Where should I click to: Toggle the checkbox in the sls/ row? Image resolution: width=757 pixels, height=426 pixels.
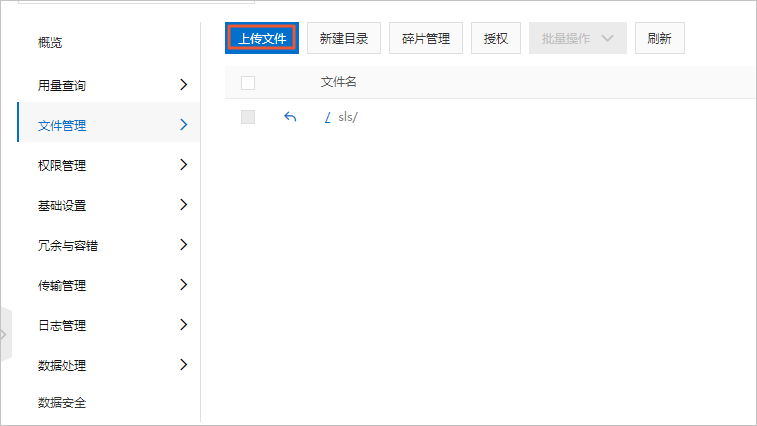[x=248, y=117]
